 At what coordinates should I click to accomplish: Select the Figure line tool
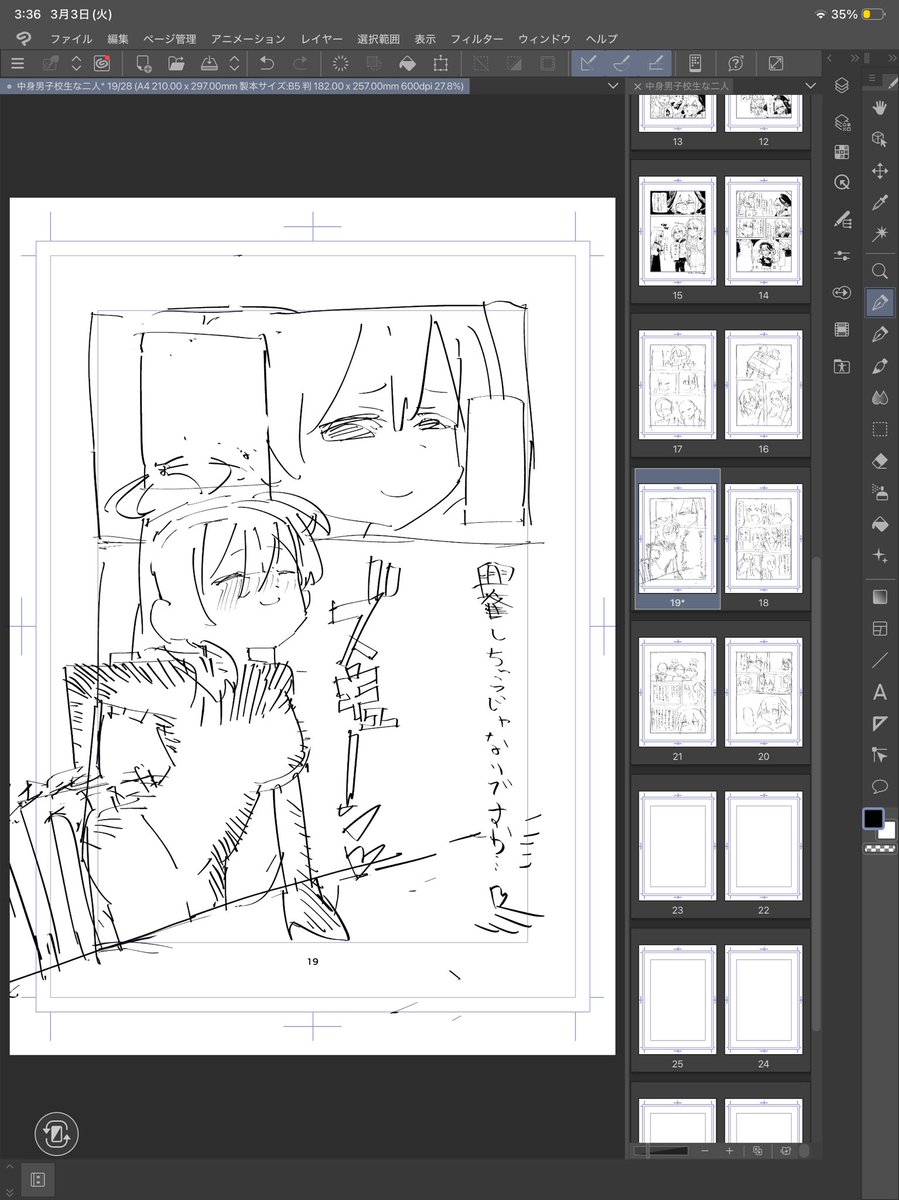880,660
